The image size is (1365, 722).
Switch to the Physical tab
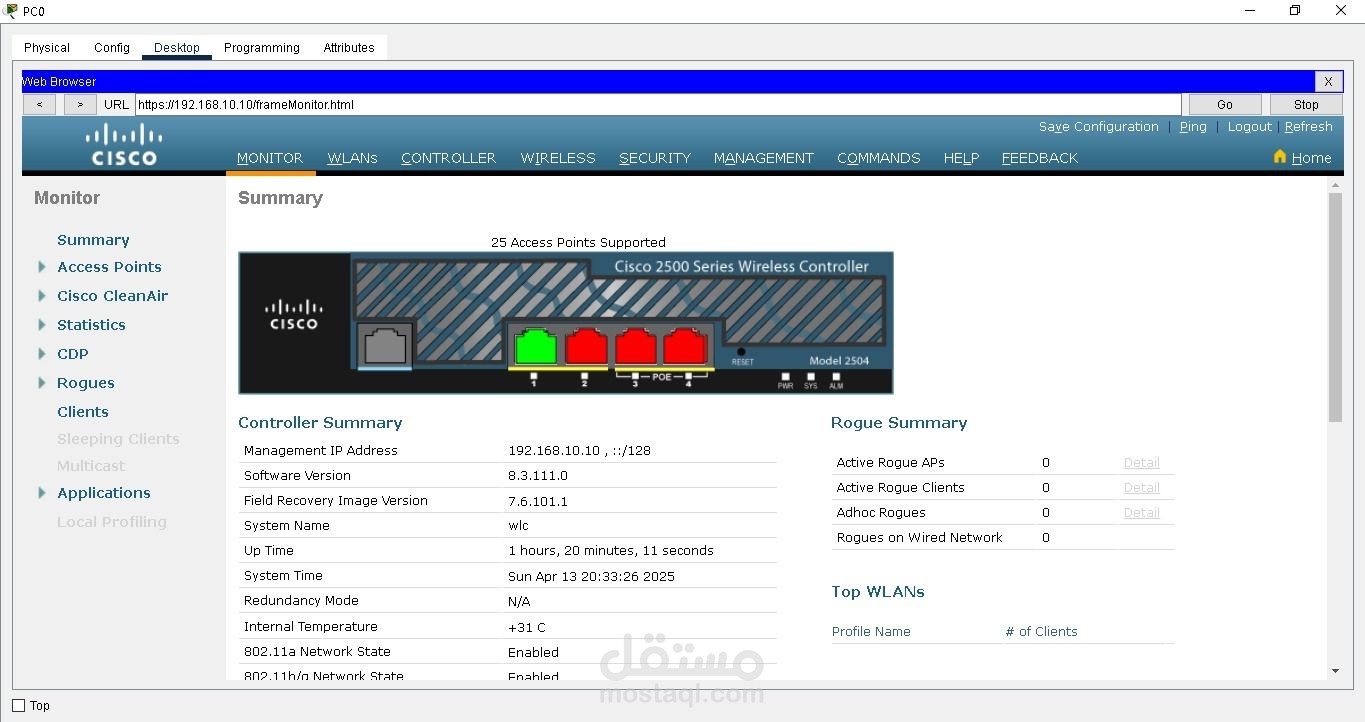tap(47, 48)
